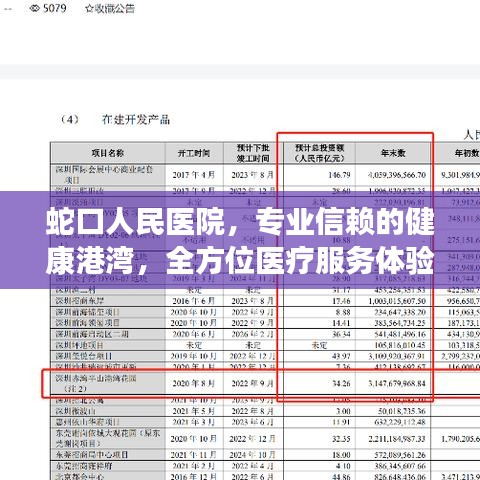Screen dimensions: 480x480
Task: Click the star favorite icon
Action: [89, 8]
